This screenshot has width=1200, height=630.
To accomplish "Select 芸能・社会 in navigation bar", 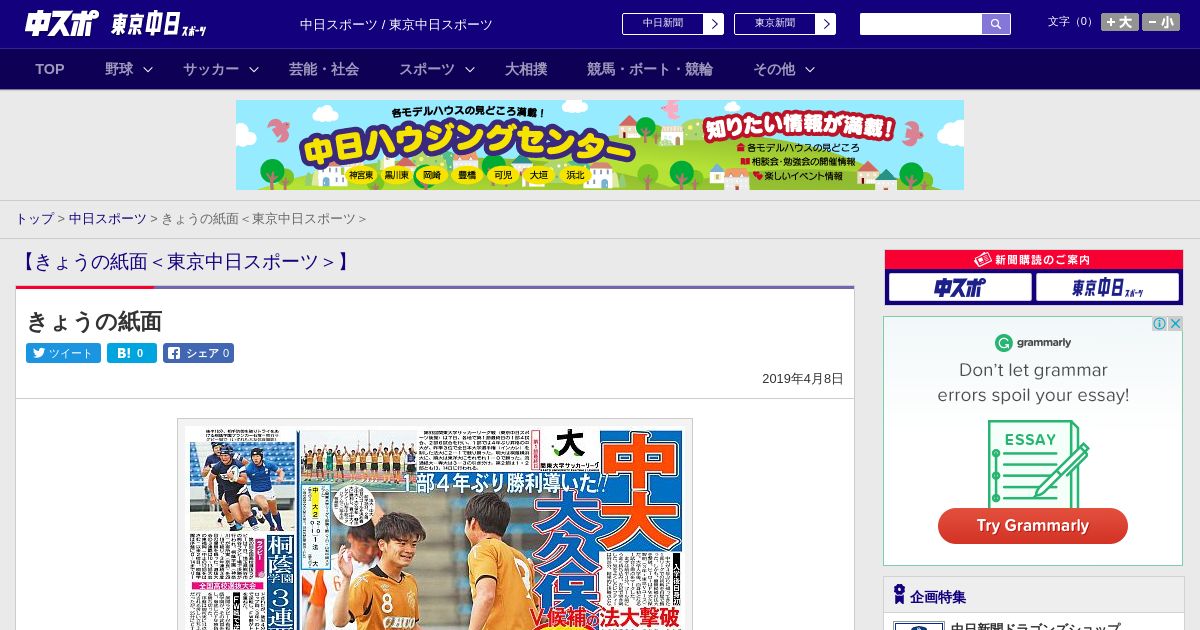I will [x=324, y=69].
